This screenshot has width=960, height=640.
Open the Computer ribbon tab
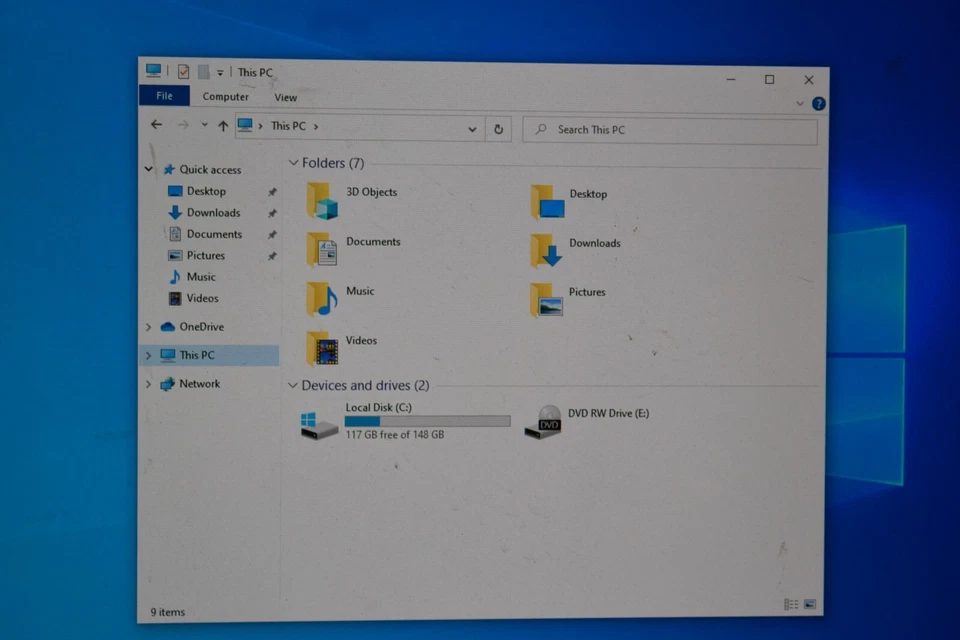point(225,96)
